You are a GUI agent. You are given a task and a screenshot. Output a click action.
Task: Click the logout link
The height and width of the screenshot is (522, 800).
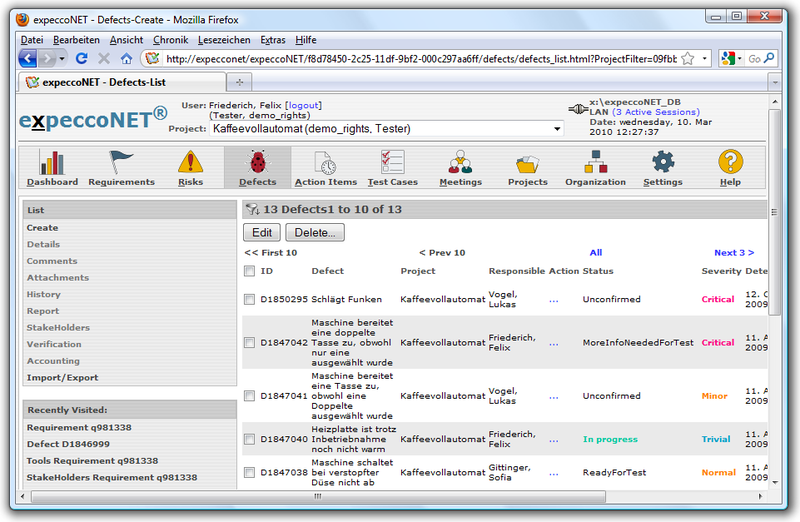303,105
